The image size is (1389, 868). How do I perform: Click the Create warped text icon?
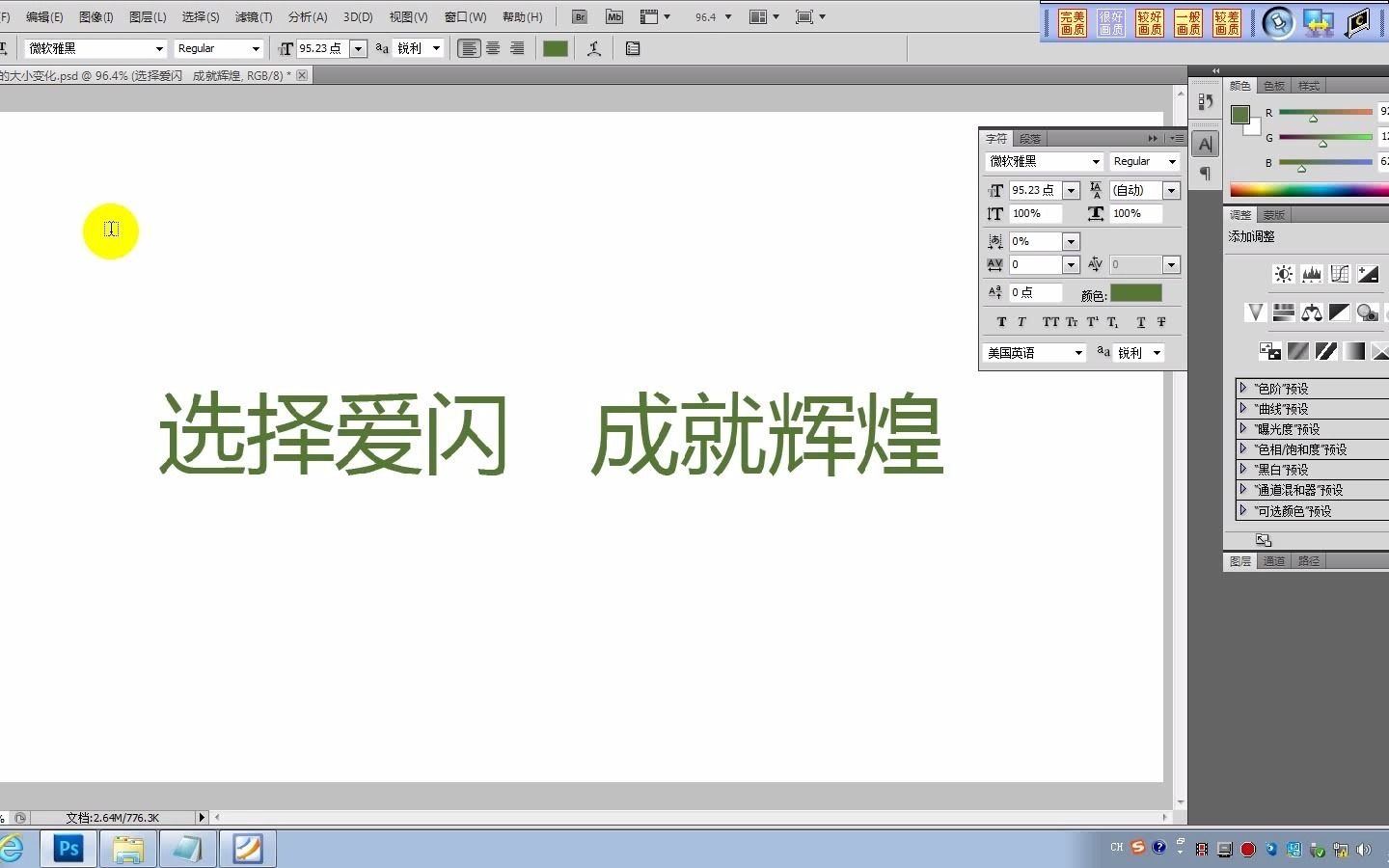[x=594, y=48]
